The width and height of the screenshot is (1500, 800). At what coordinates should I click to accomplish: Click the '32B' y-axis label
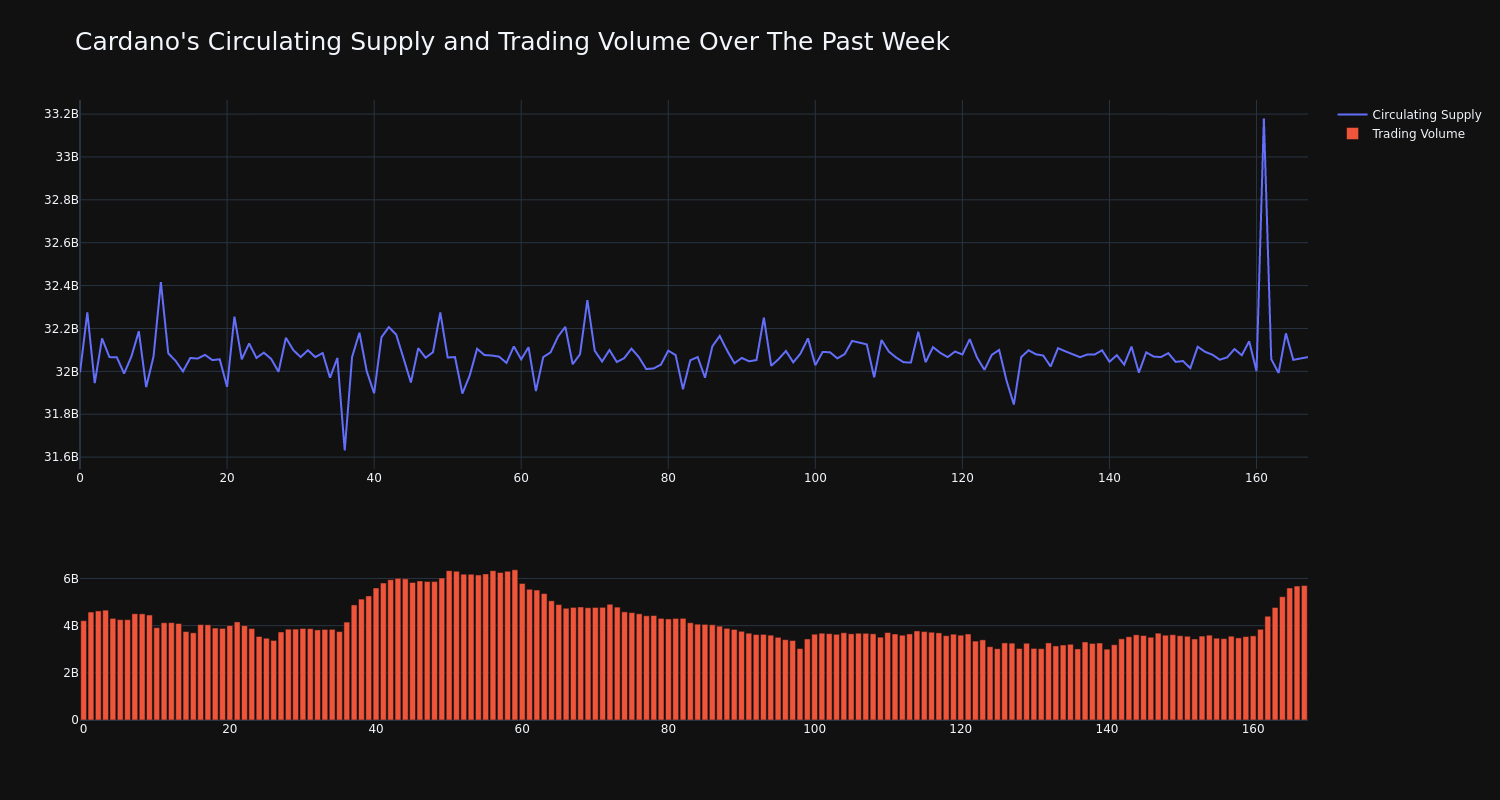coord(67,372)
